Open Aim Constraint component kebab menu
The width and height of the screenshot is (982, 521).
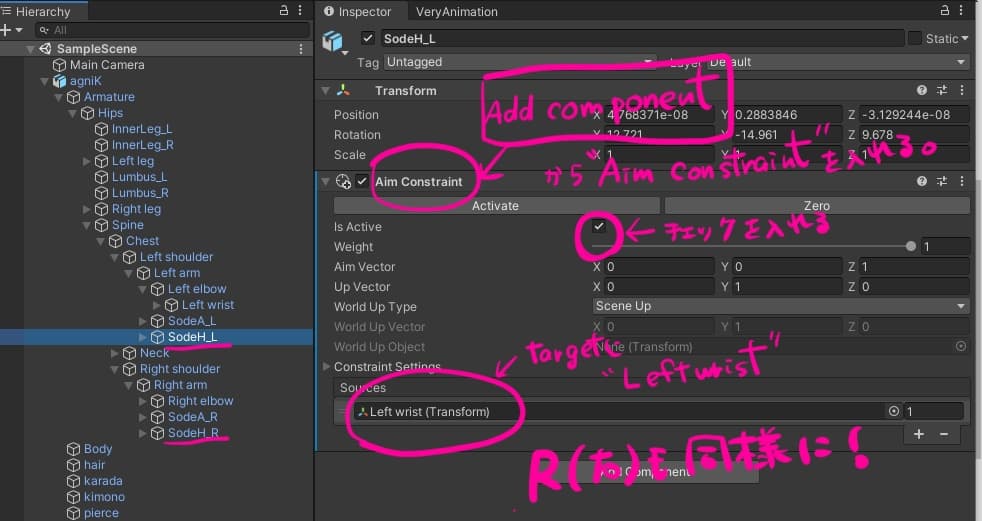[x=962, y=182]
